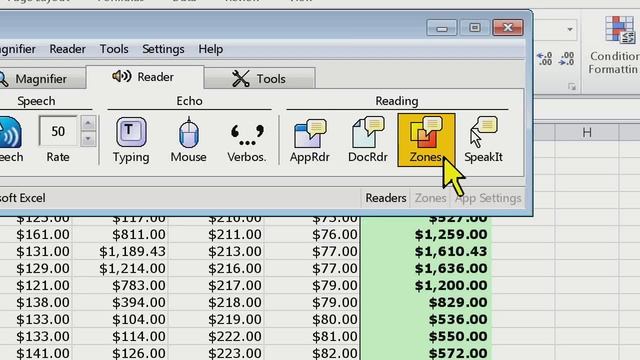Expand the Excel number format dropdown
Image resolution: width=640 pixels, height=360 pixels.
tap(570, 29)
